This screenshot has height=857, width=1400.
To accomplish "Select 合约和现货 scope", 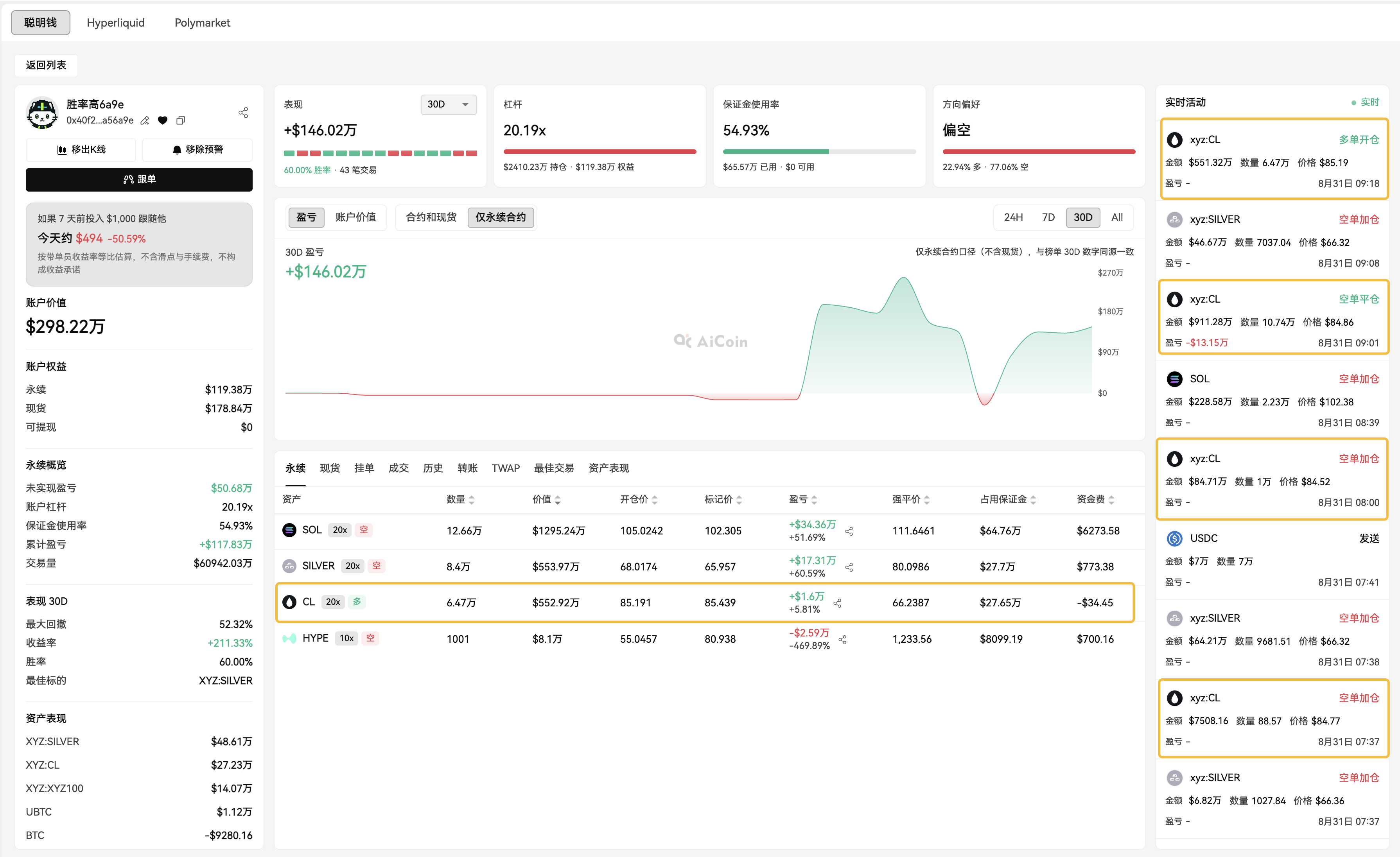I will [431, 217].
